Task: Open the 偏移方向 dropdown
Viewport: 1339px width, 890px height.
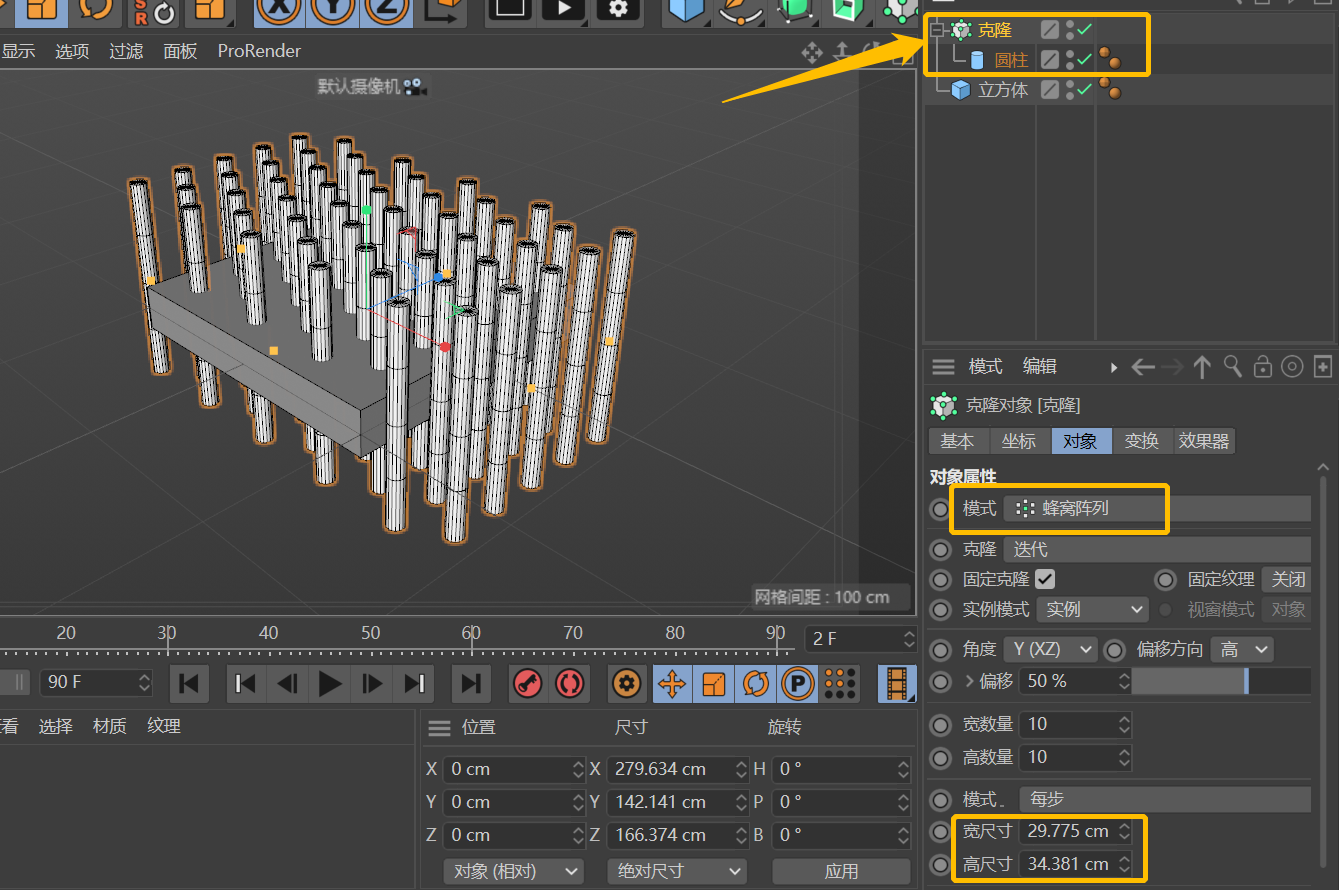Action: tap(1242, 650)
